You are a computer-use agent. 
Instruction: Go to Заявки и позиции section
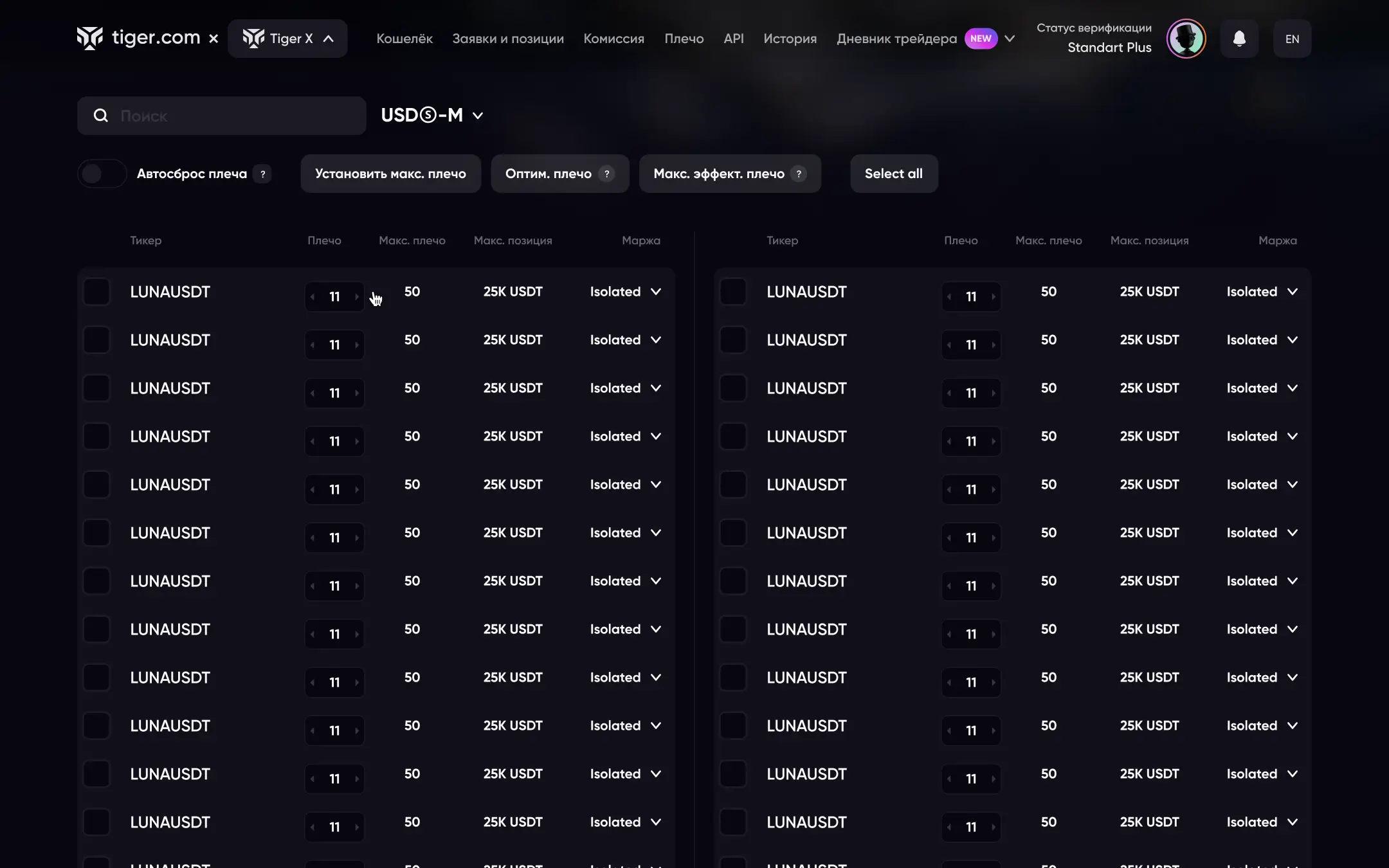pos(507,39)
